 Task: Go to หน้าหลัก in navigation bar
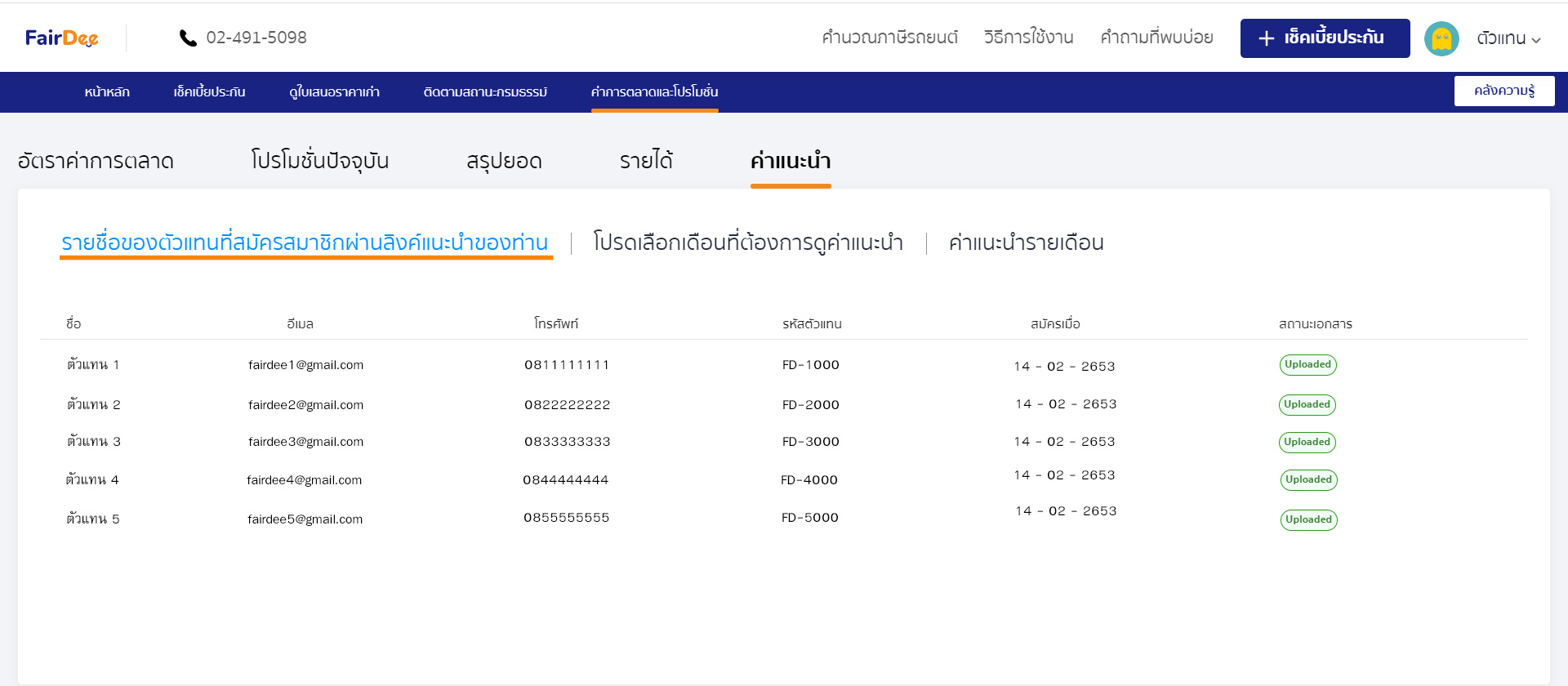[107, 92]
